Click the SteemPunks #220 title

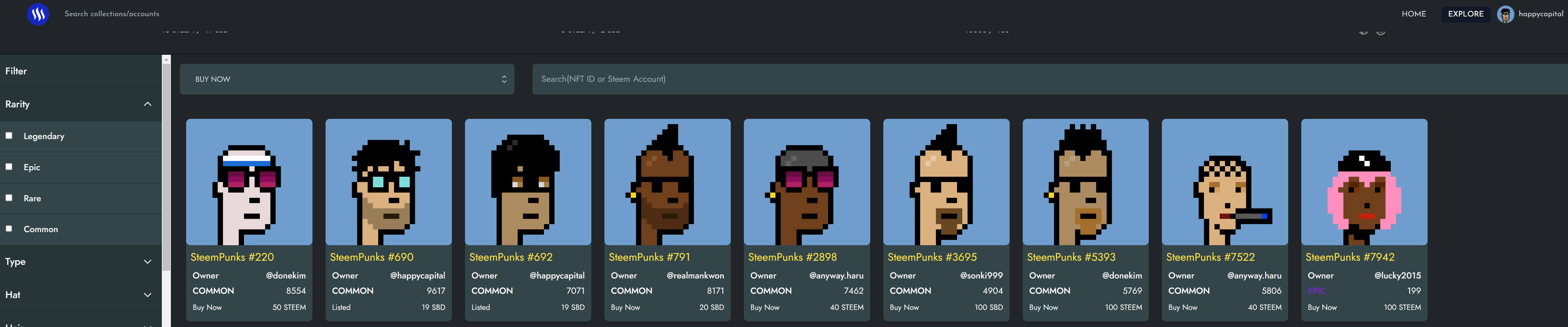pos(232,258)
